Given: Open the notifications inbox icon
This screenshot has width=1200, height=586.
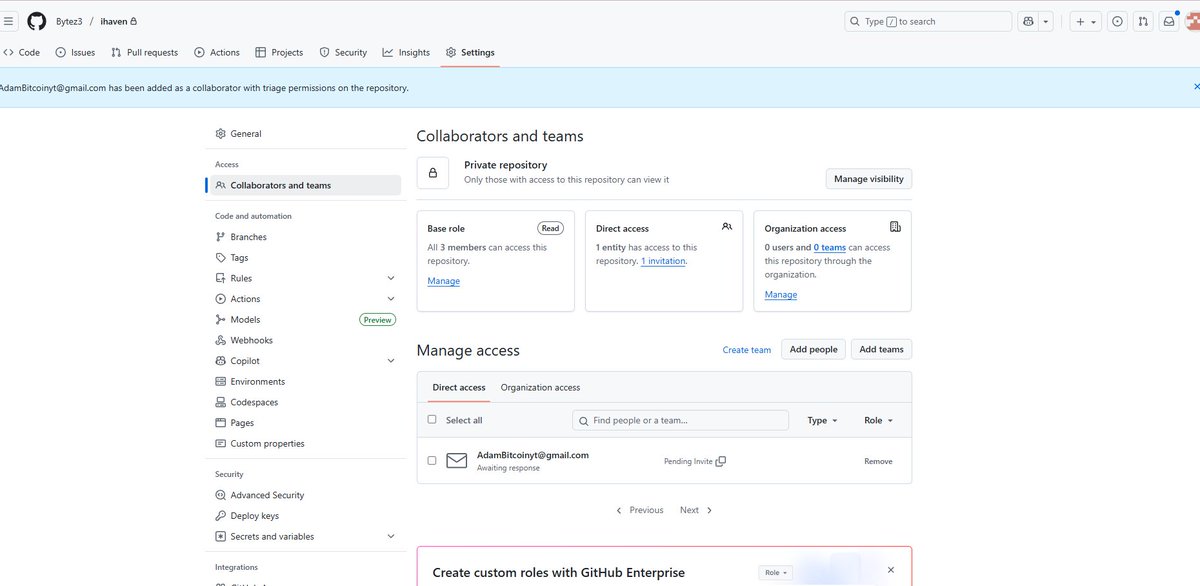Looking at the screenshot, I should pos(1168,21).
